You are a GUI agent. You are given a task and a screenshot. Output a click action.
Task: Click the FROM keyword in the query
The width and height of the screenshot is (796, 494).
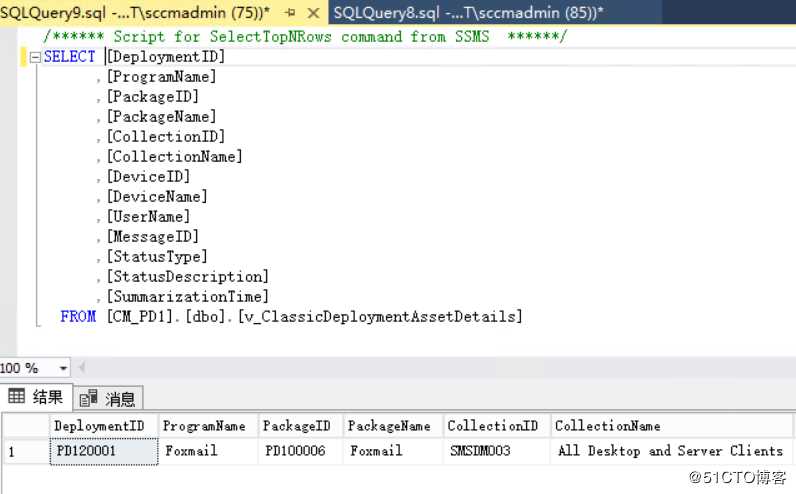pos(78,317)
